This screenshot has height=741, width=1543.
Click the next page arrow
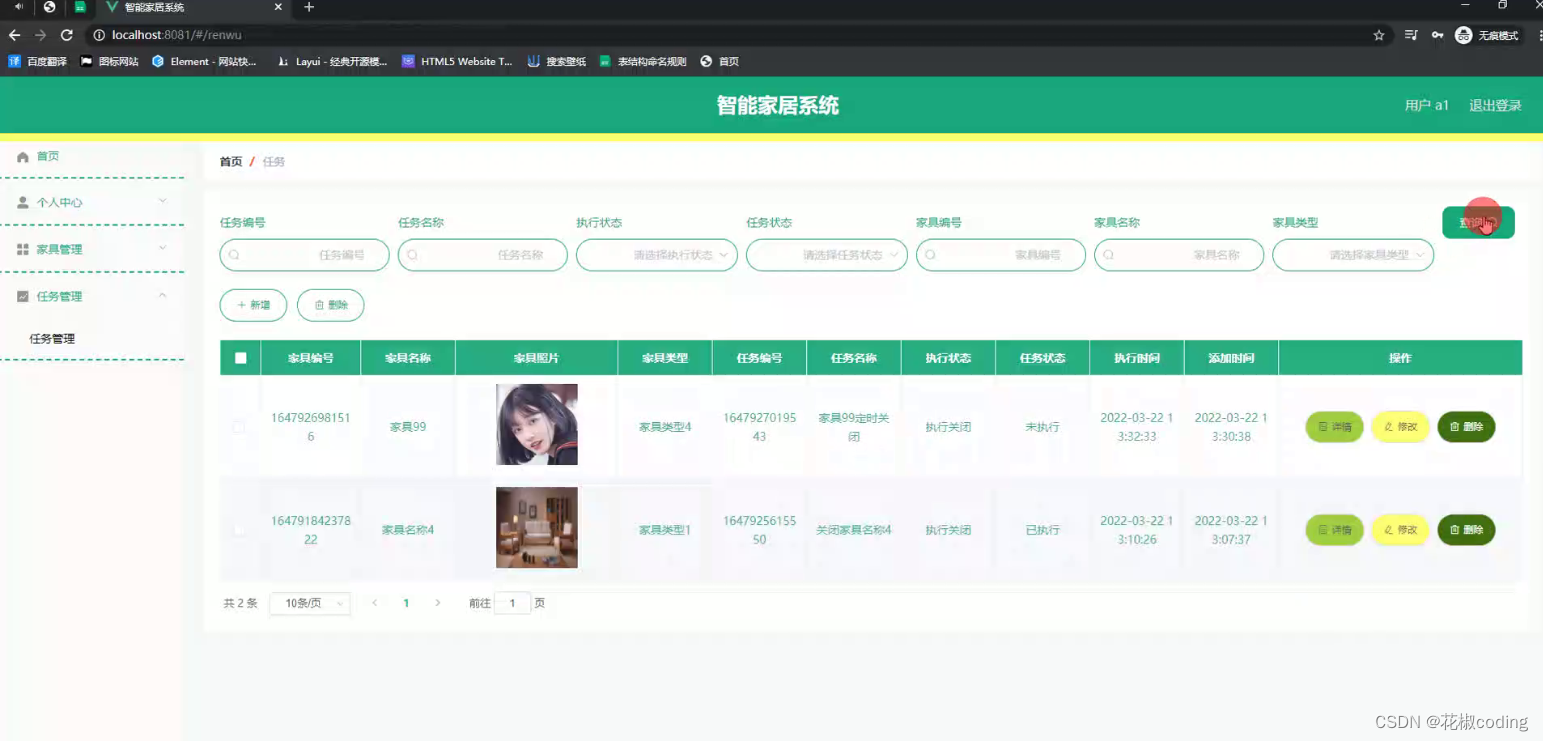click(437, 603)
